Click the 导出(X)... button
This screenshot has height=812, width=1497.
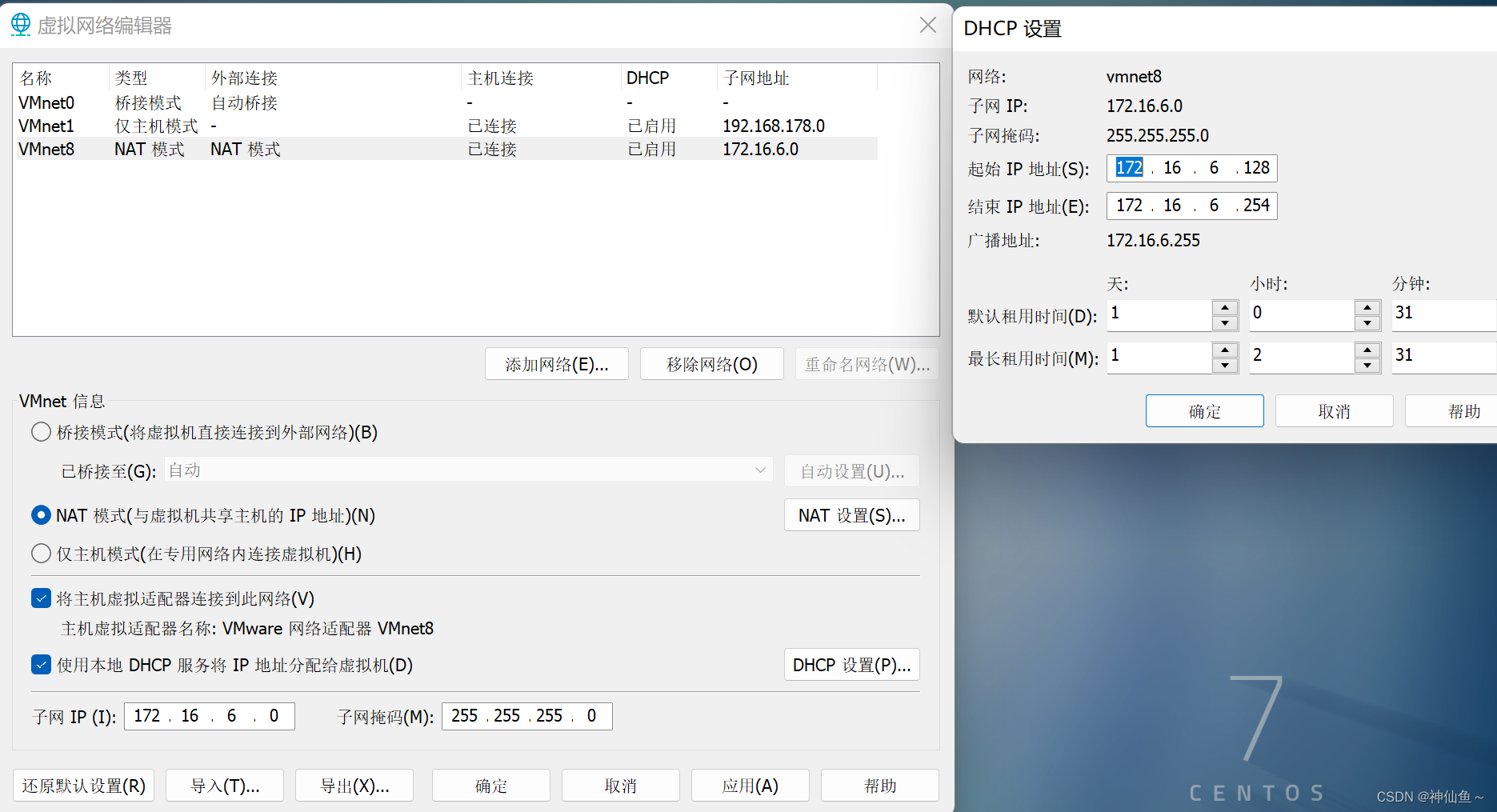coord(354,786)
